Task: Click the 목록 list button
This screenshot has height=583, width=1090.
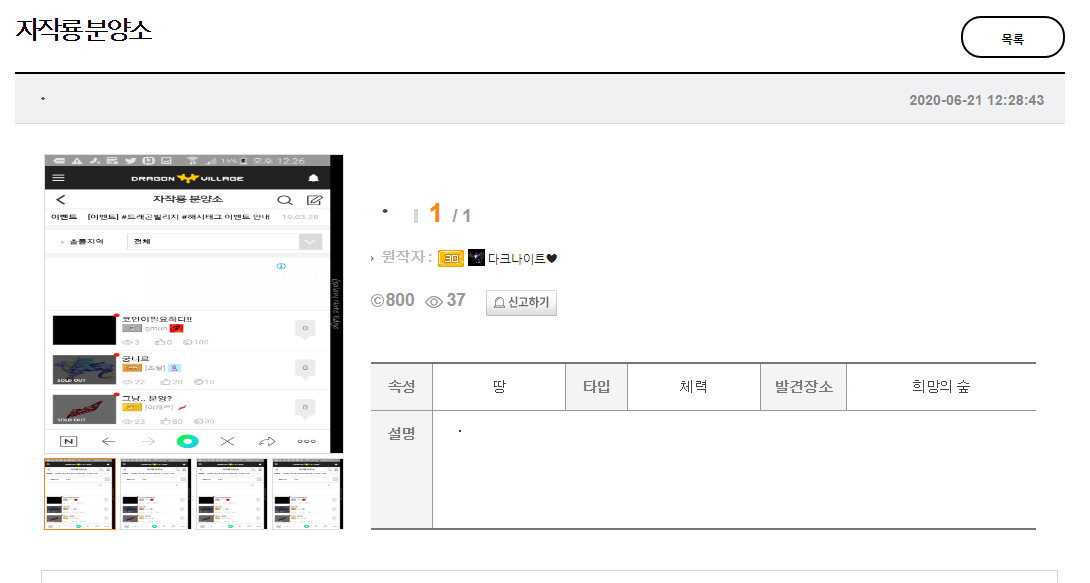Action: click(x=1012, y=38)
